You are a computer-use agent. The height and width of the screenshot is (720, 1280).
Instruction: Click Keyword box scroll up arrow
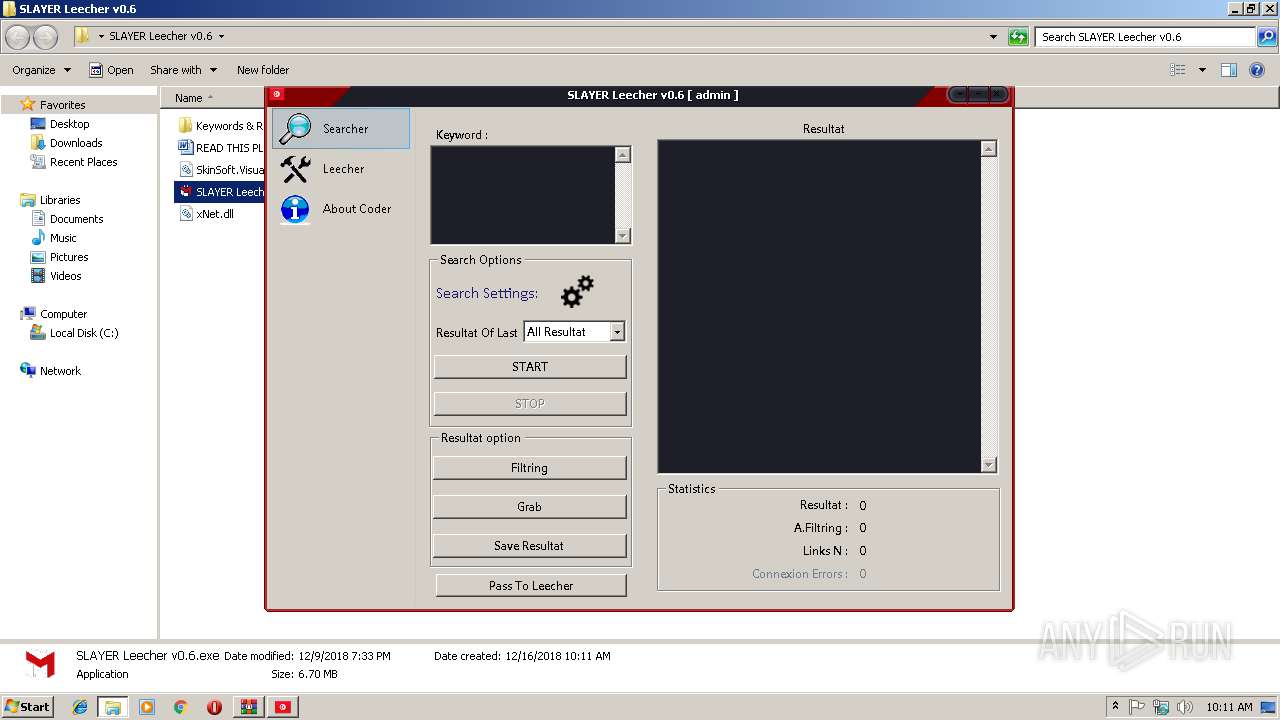623,155
